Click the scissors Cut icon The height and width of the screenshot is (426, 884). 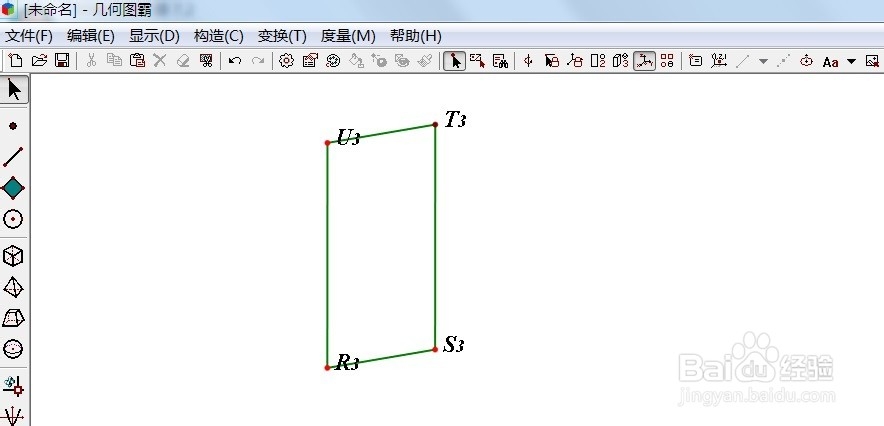pos(91,60)
